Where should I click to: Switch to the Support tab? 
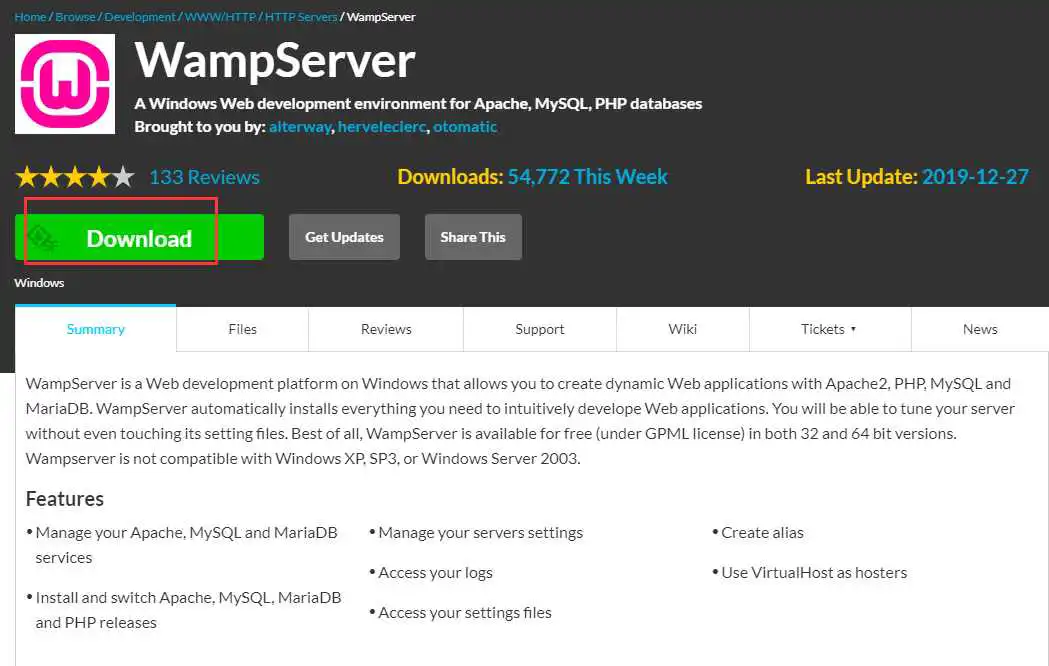[x=540, y=329]
